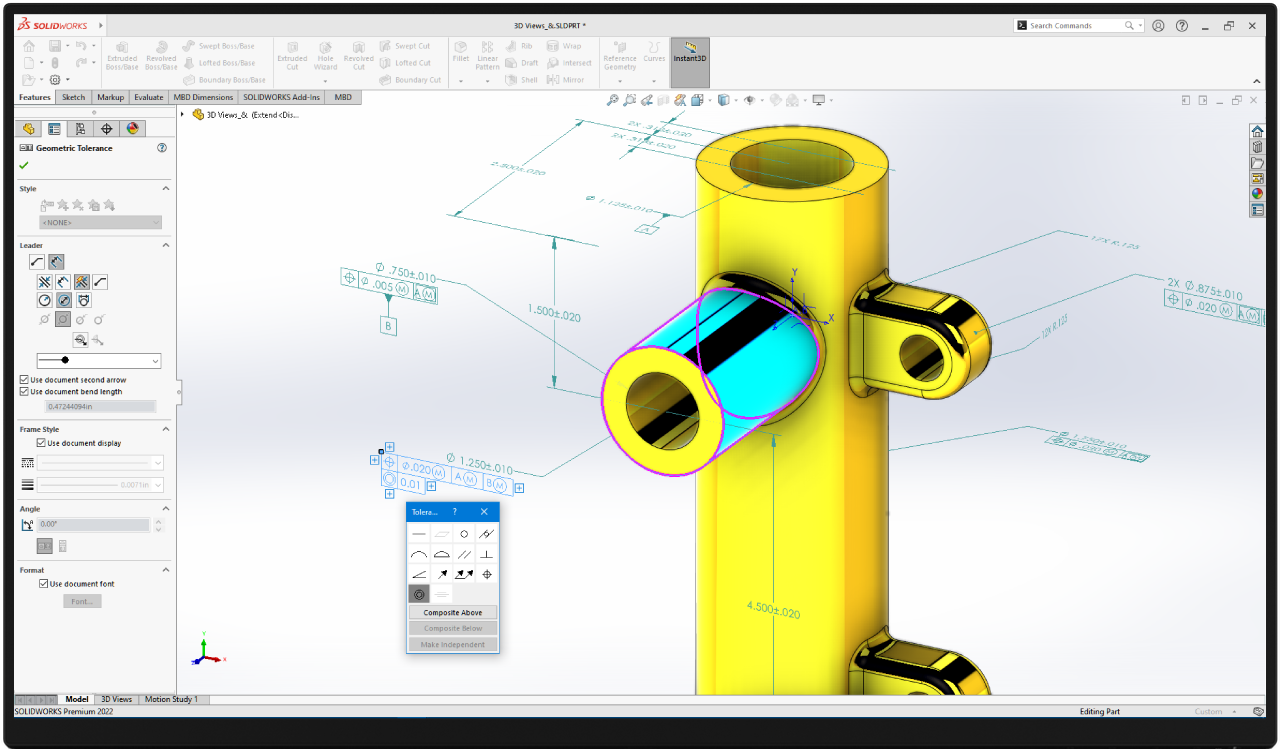Image resolution: width=1280 pixels, height=752 pixels.
Task: Open the DisplayManager appearance tab
Action: 133,129
